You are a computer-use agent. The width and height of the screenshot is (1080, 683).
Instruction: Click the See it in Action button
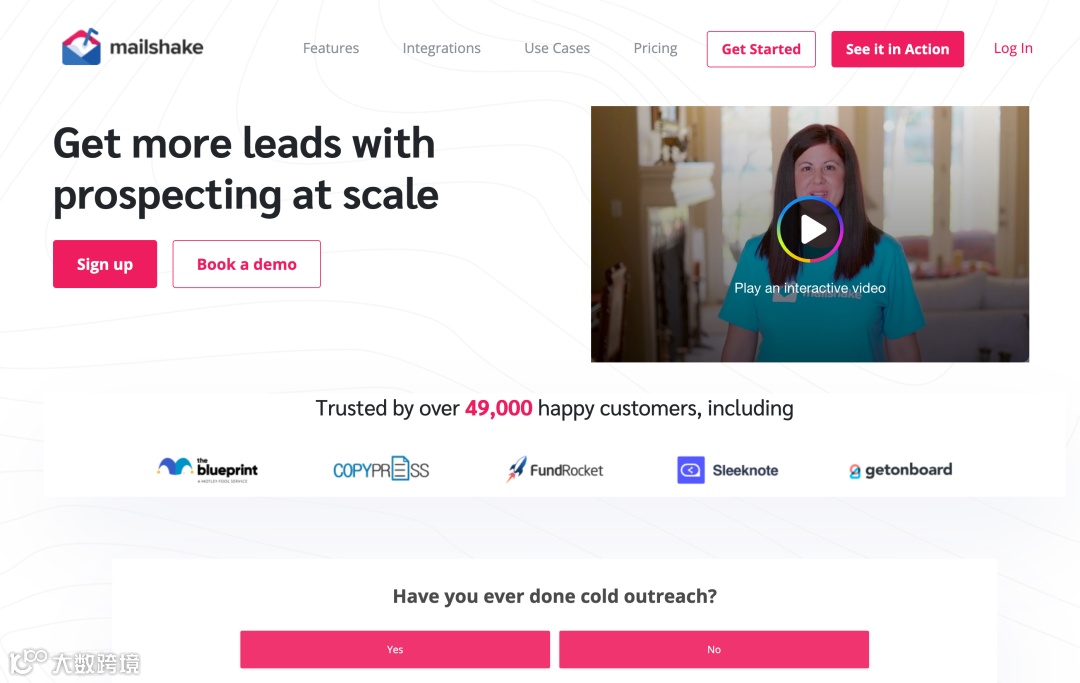[897, 49]
